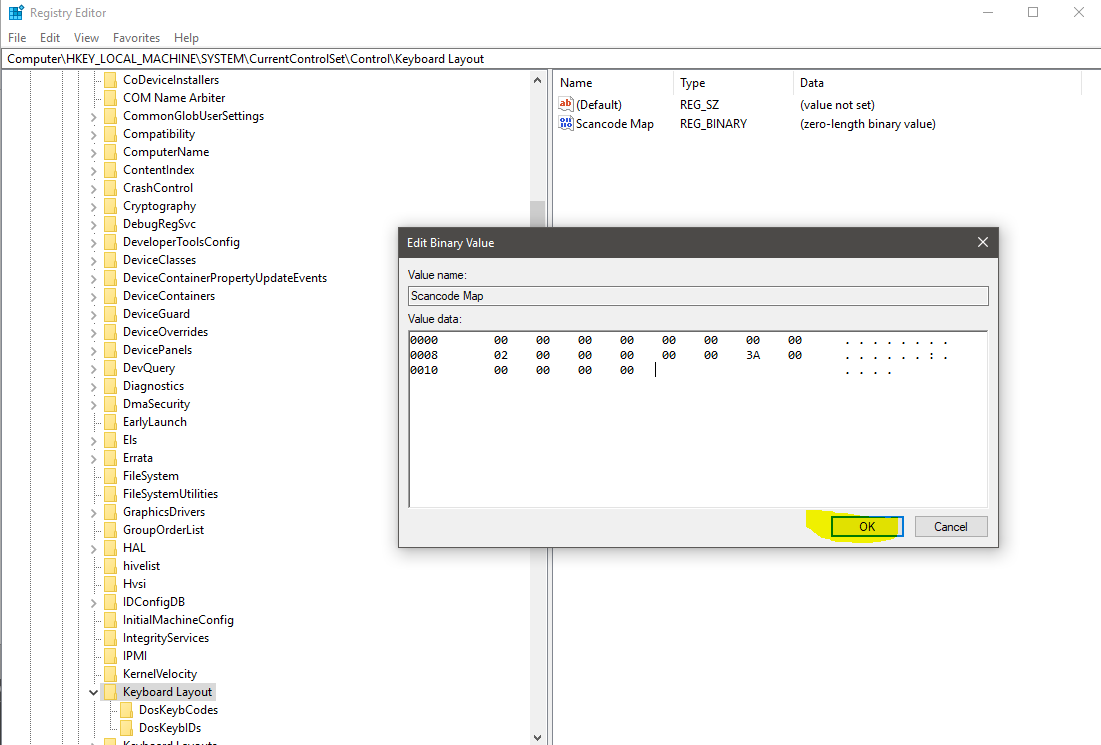Click the Registry Editor icon in title bar
This screenshot has width=1101, height=745.
[x=14, y=12]
